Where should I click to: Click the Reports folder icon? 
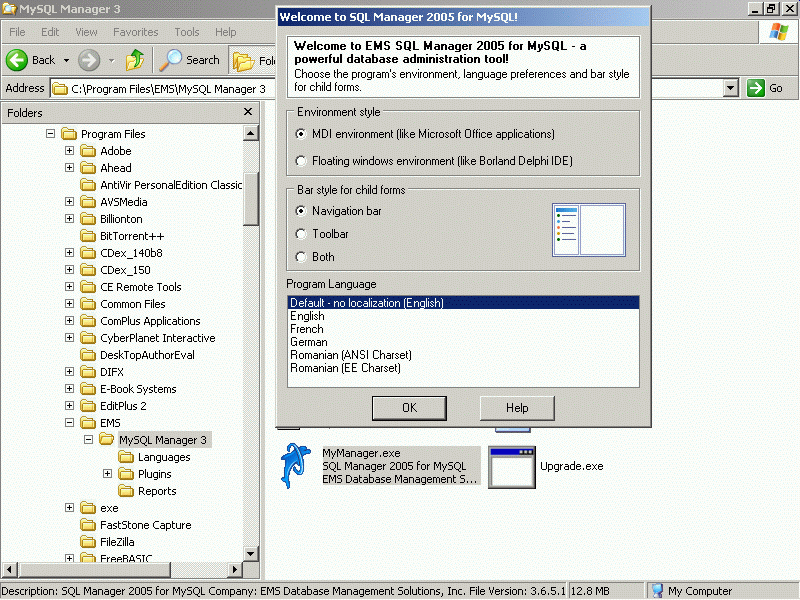pos(126,491)
